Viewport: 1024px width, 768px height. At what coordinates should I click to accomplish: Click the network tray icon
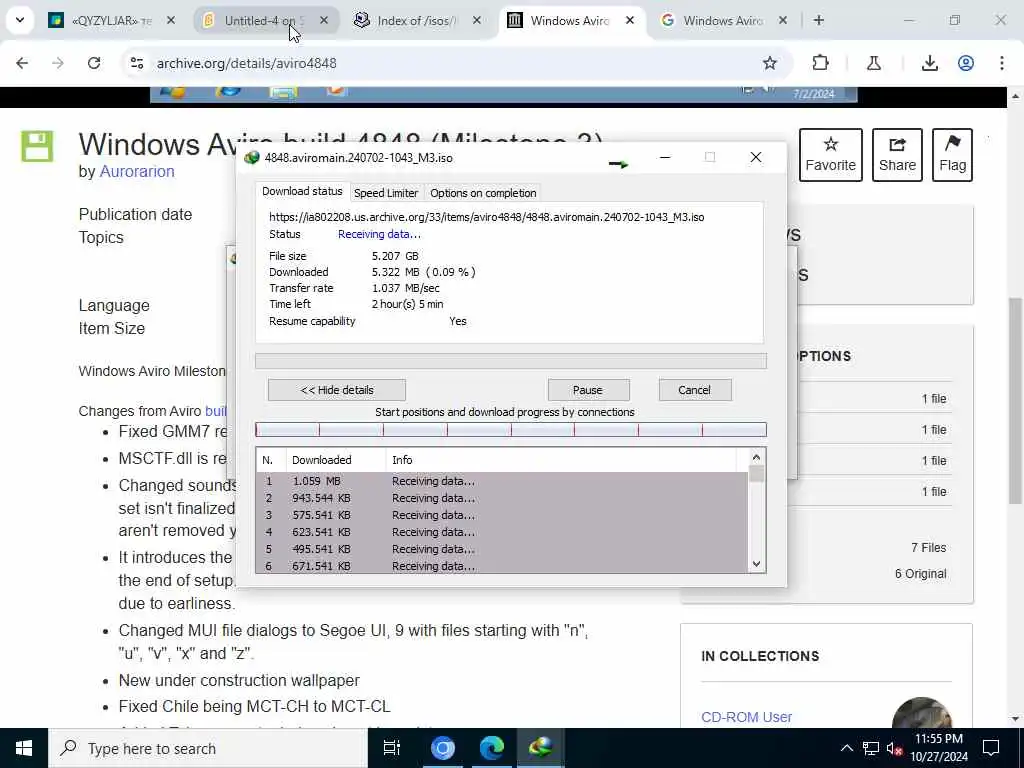click(x=871, y=748)
